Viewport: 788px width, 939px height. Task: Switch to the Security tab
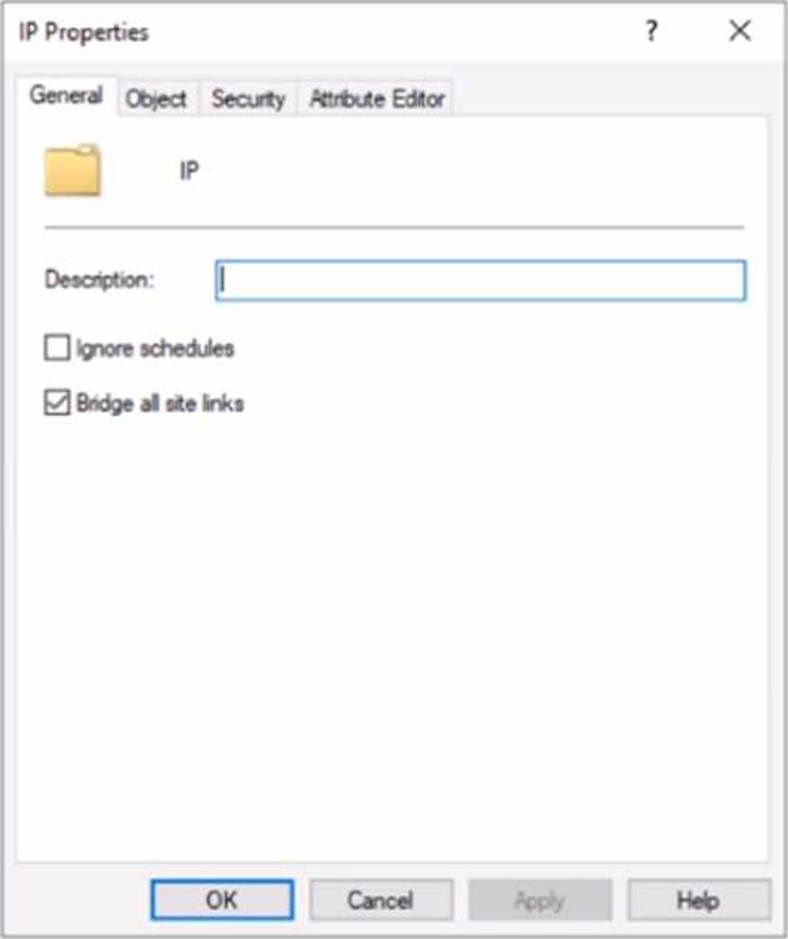[x=248, y=99]
